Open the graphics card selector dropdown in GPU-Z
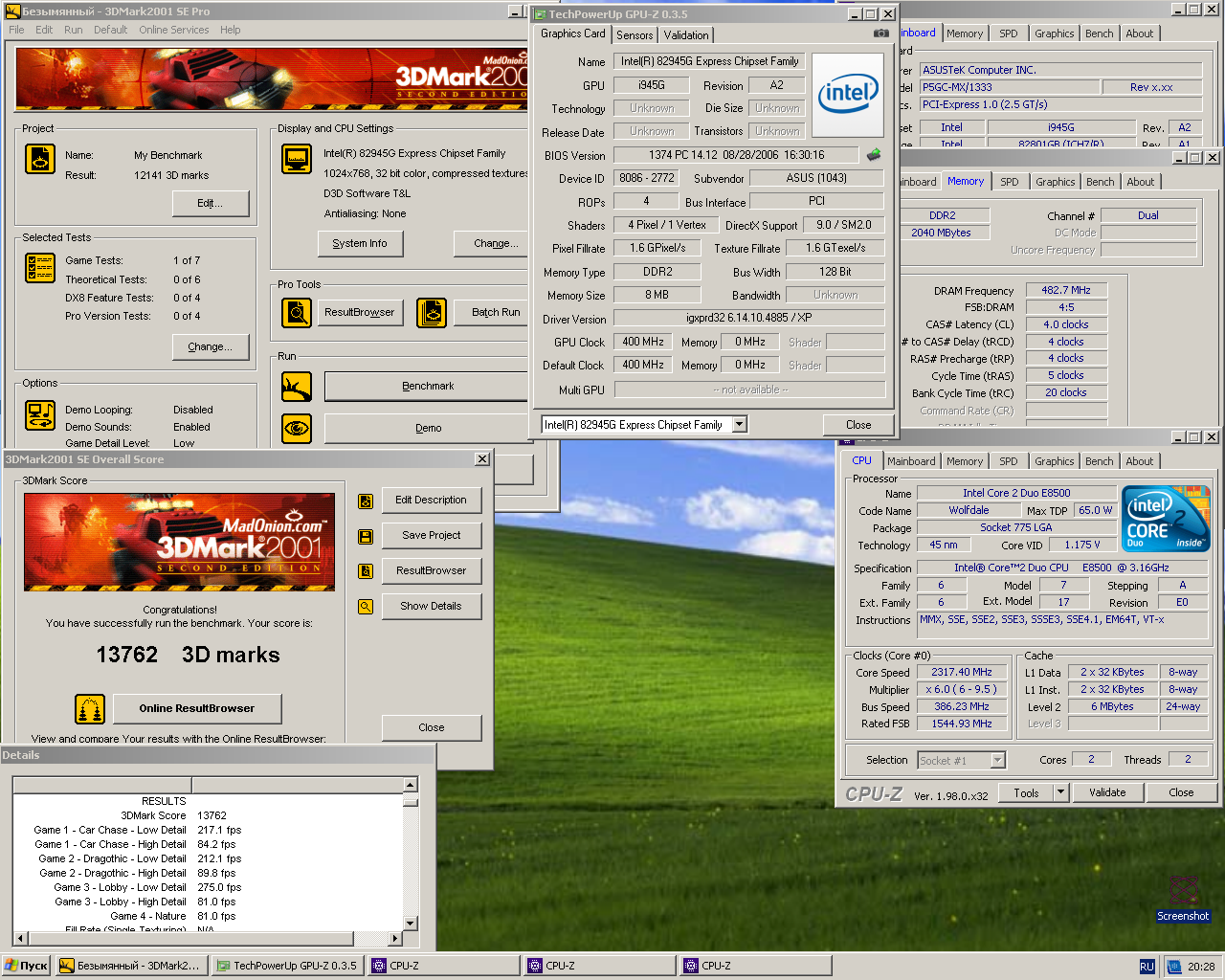Viewport: 1225px width, 980px height. (x=739, y=424)
